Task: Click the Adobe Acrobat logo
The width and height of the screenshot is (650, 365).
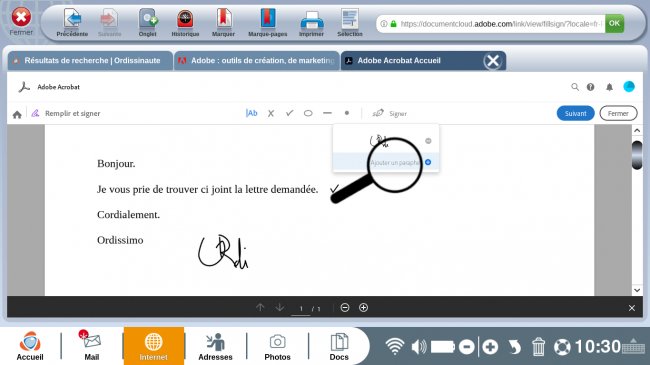Action: pos(24,87)
